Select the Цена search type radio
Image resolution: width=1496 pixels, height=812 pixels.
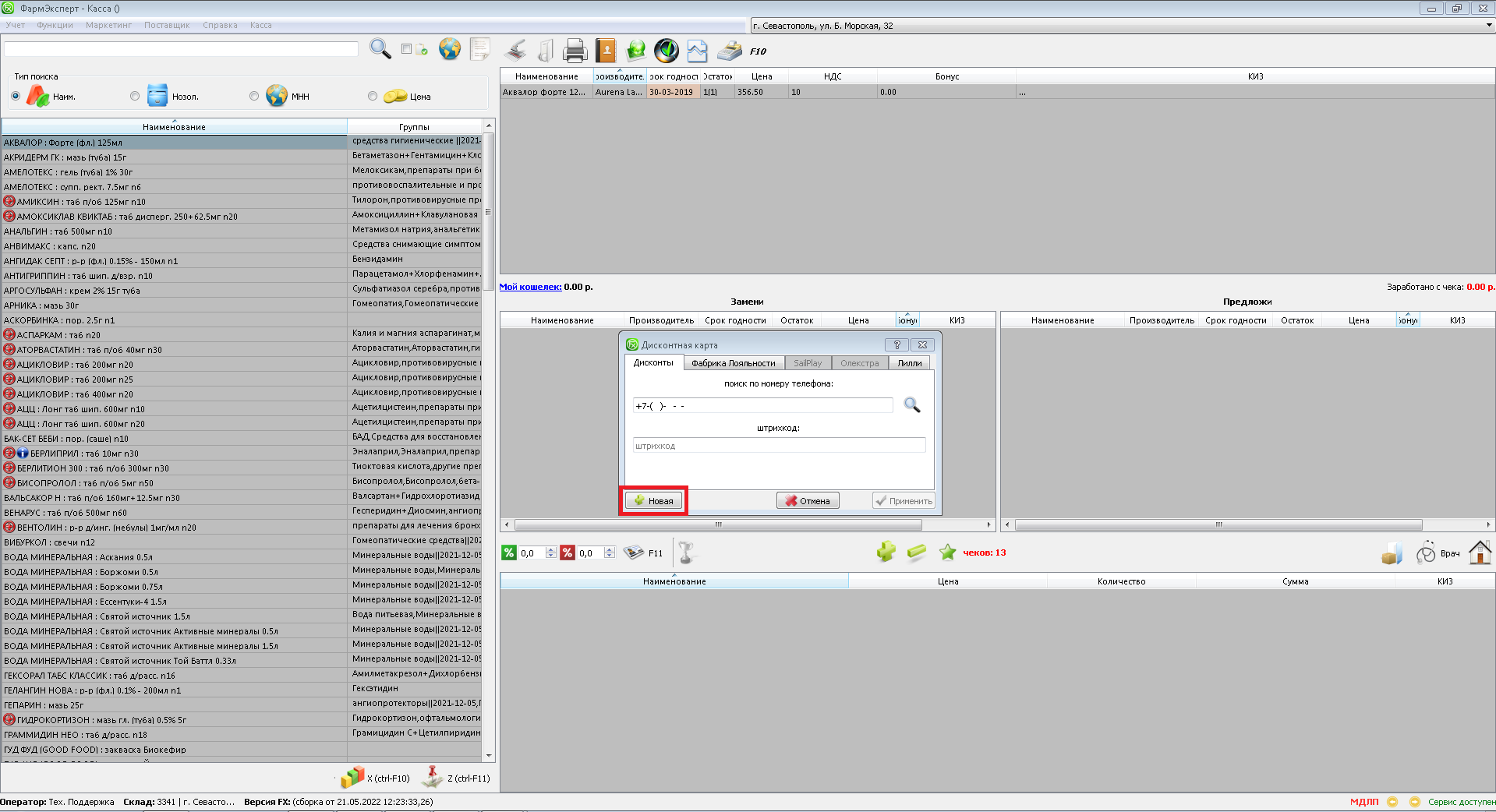[373, 97]
